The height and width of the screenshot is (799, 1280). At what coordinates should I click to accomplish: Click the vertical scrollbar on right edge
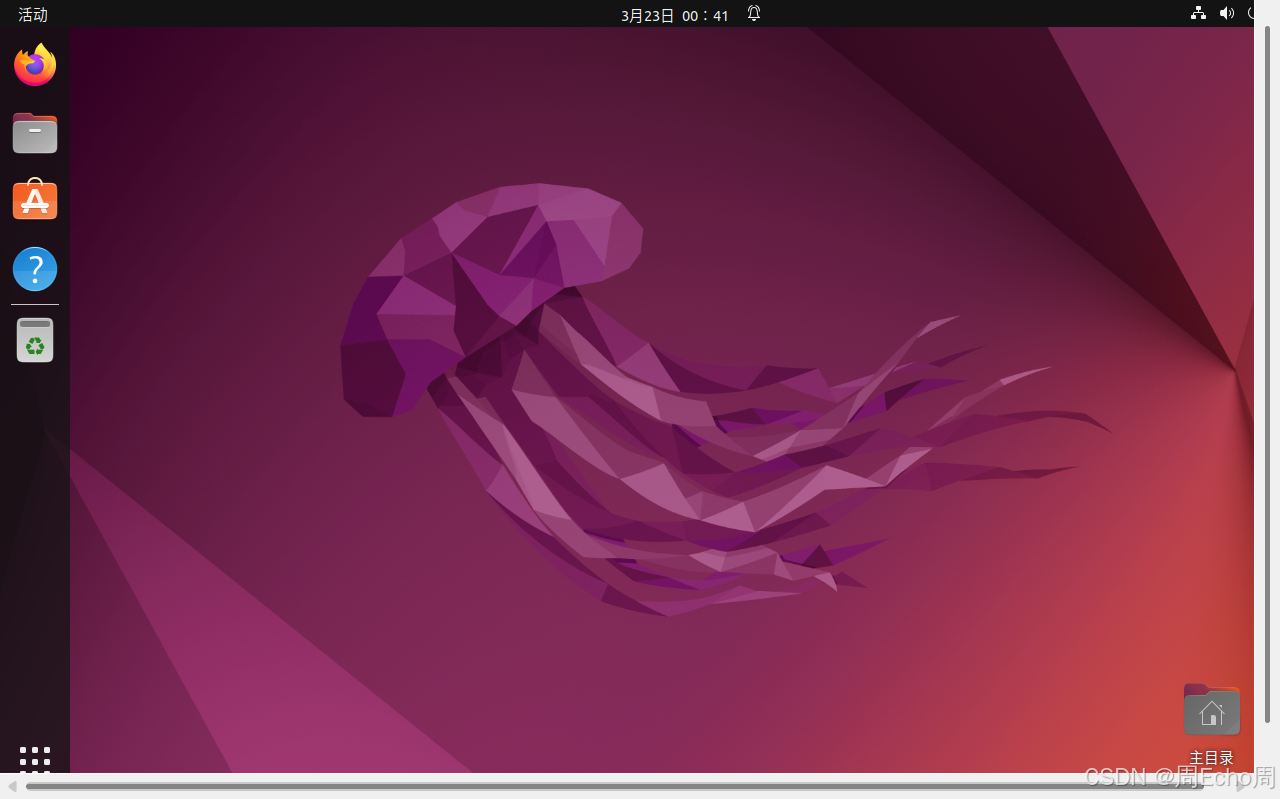click(x=1267, y=373)
